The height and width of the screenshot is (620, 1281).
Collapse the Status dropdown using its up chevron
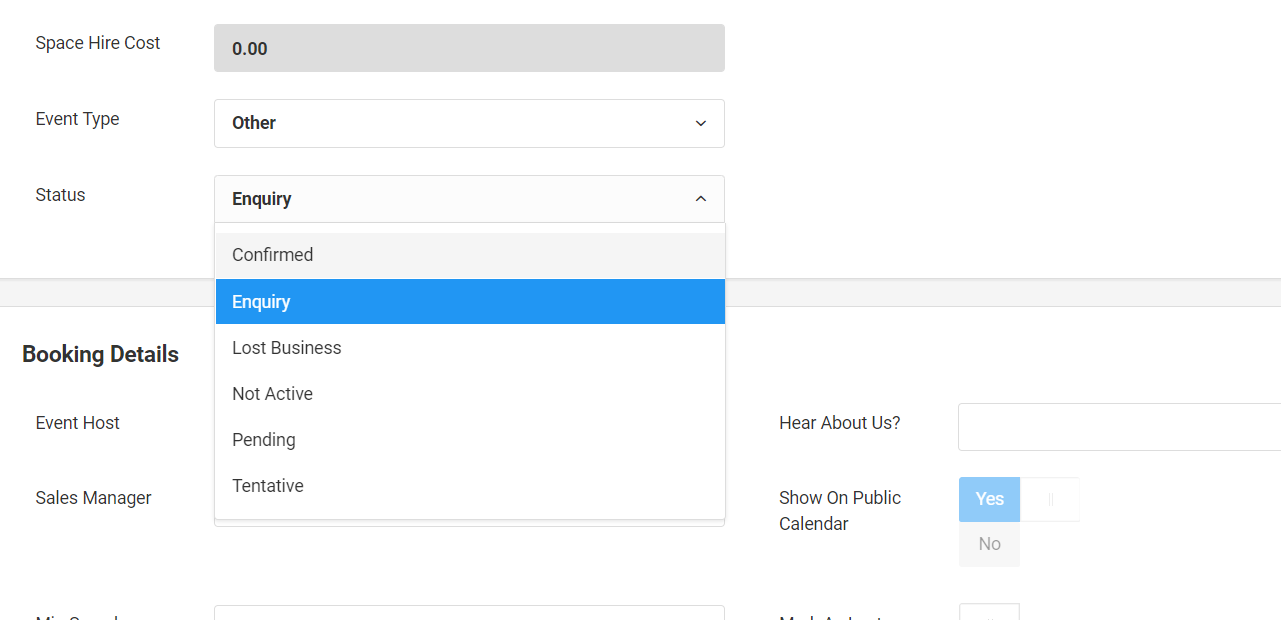pyautogui.click(x=700, y=199)
